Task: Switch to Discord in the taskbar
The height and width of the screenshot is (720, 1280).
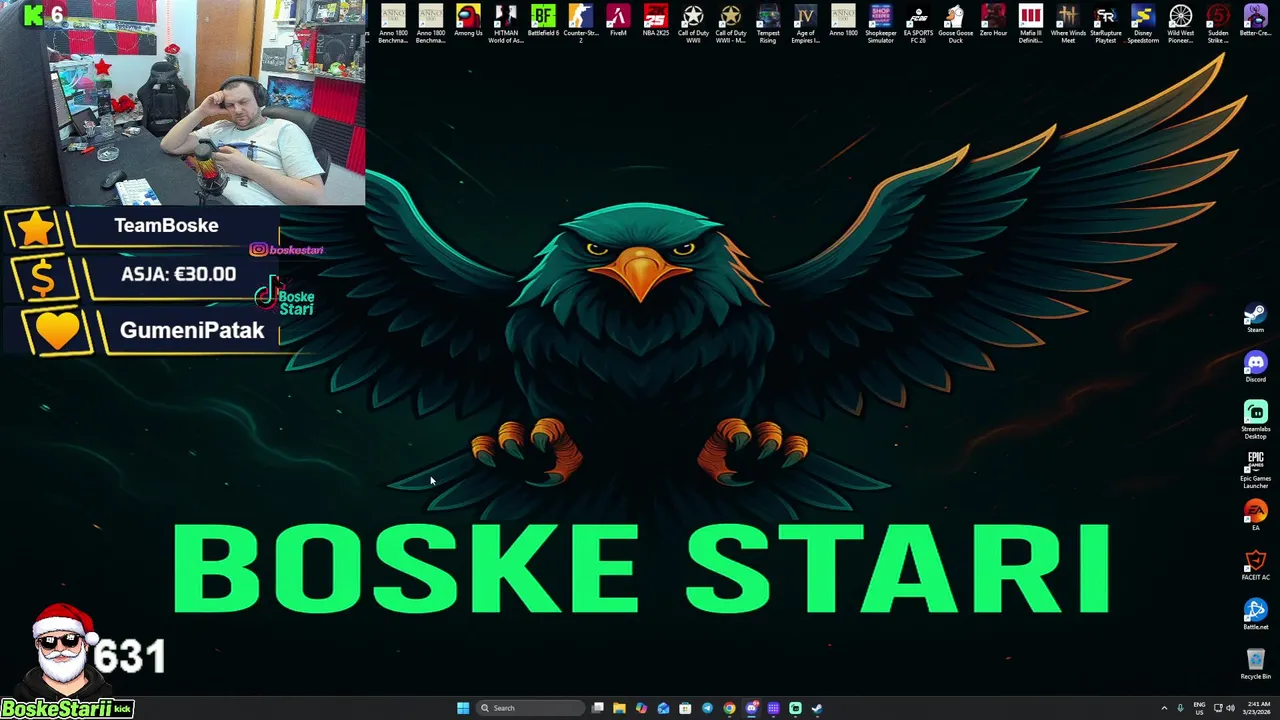Action: (x=752, y=708)
